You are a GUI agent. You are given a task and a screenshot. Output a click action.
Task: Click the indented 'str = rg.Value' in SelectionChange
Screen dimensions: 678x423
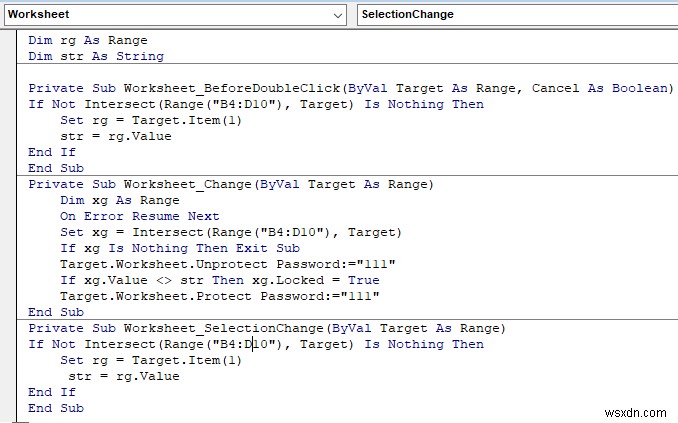pos(124,376)
